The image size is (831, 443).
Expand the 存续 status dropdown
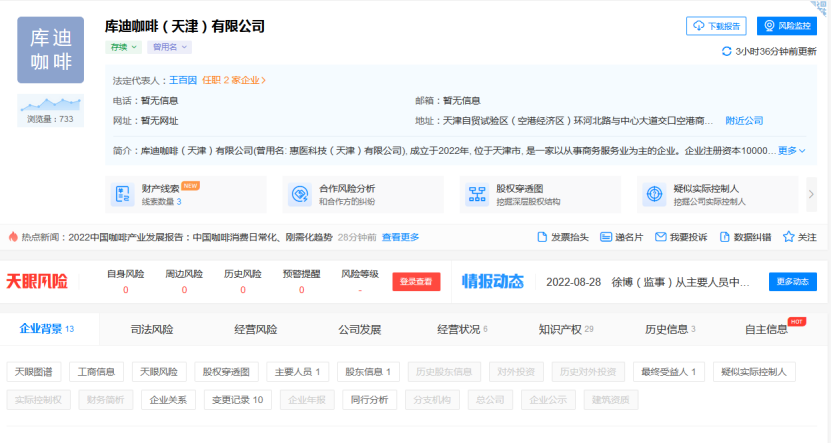pyautogui.click(x=123, y=47)
